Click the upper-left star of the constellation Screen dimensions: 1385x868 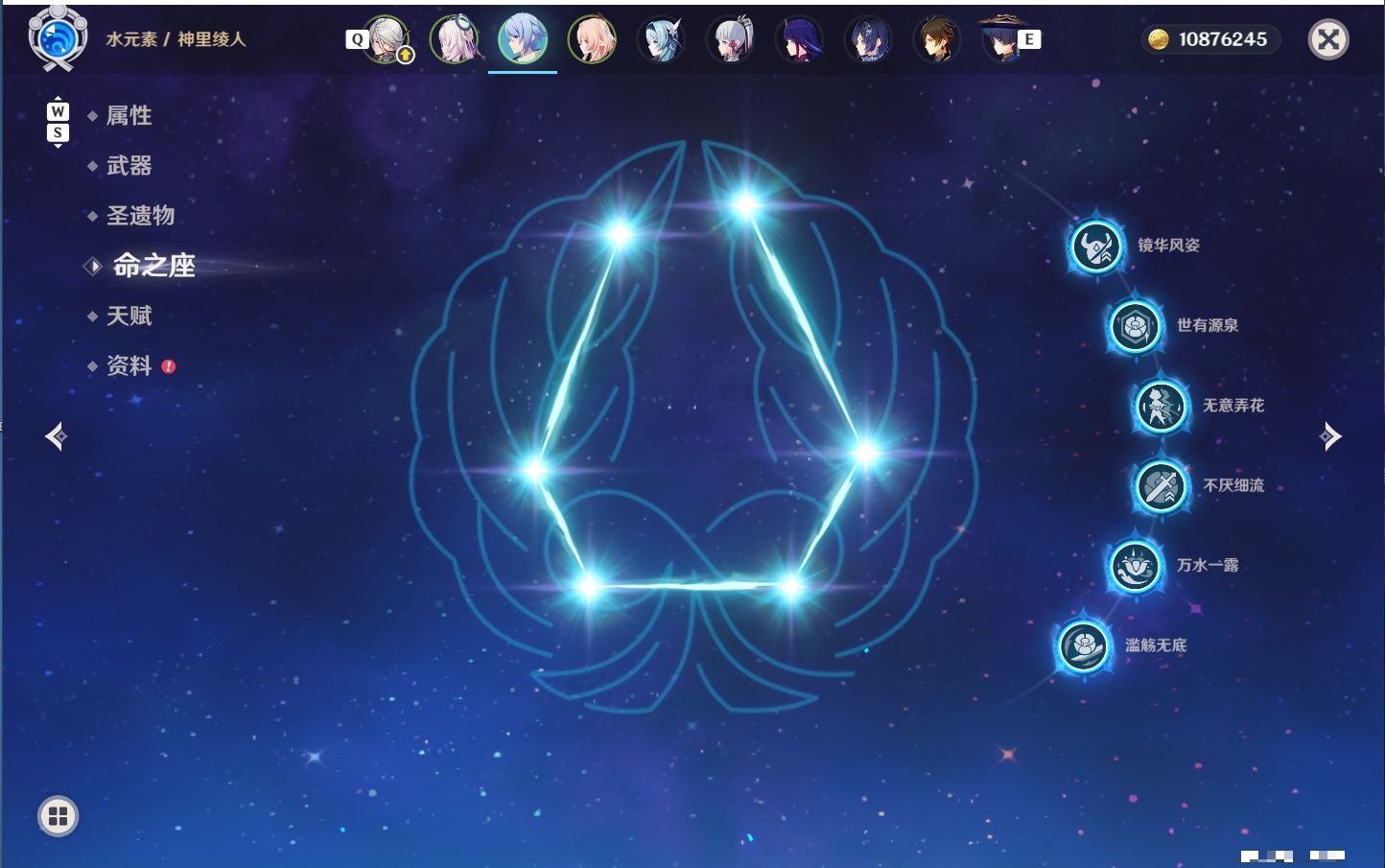620,233
